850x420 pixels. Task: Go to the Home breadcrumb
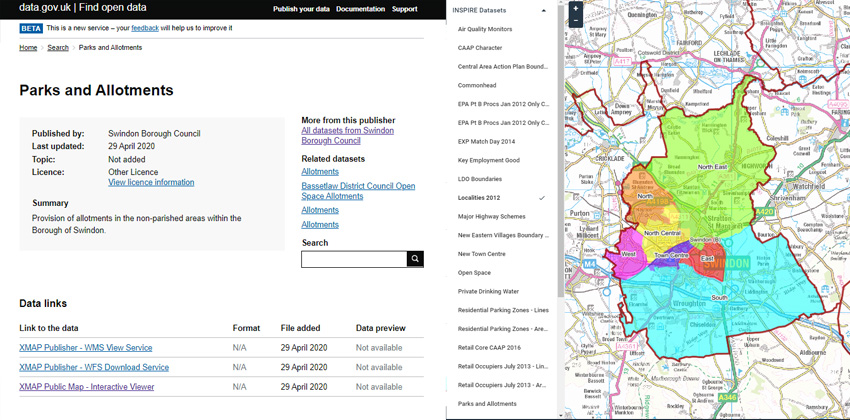pos(28,48)
